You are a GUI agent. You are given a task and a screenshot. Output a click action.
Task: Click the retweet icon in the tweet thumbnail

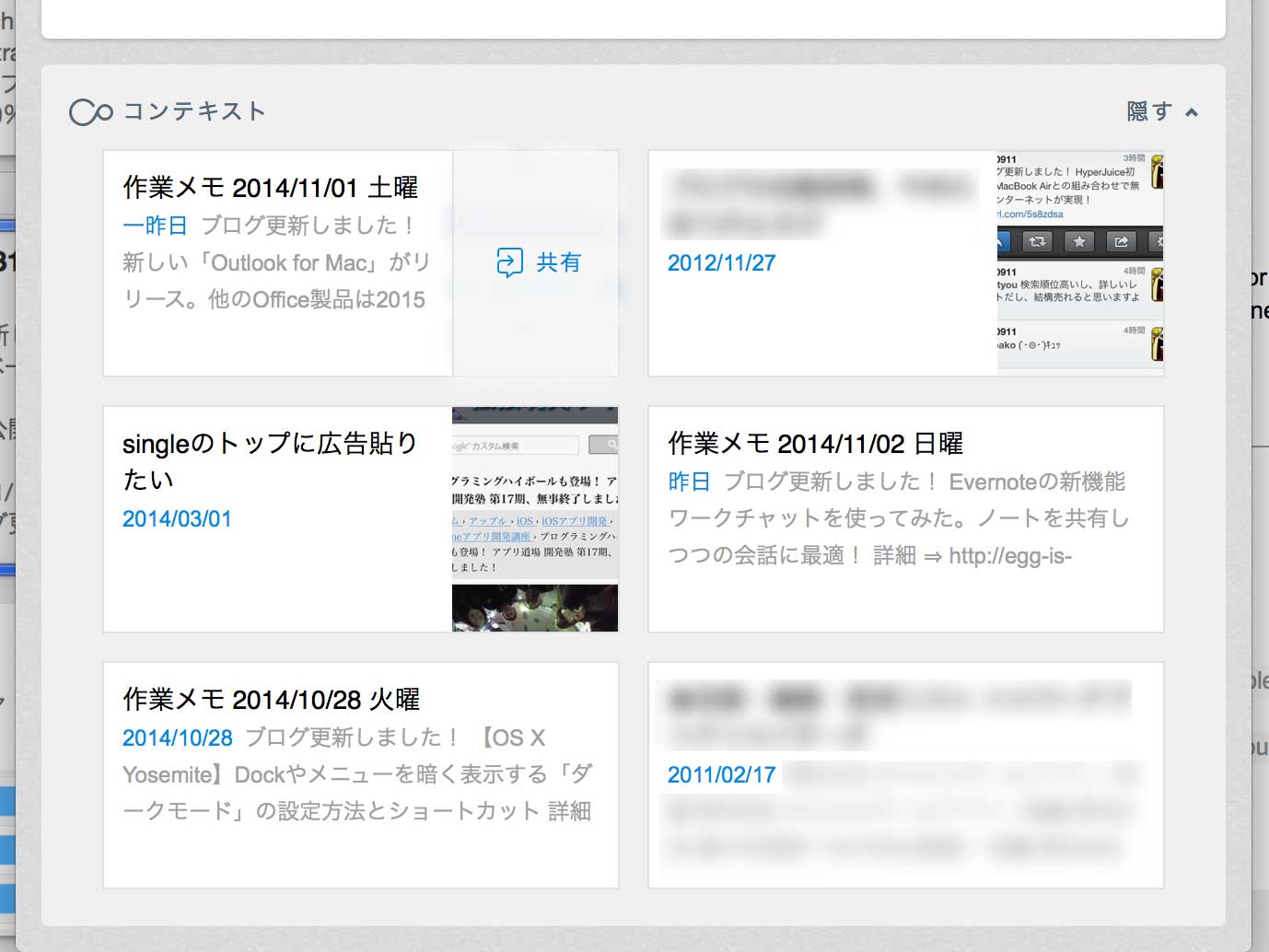(x=1038, y=241)
